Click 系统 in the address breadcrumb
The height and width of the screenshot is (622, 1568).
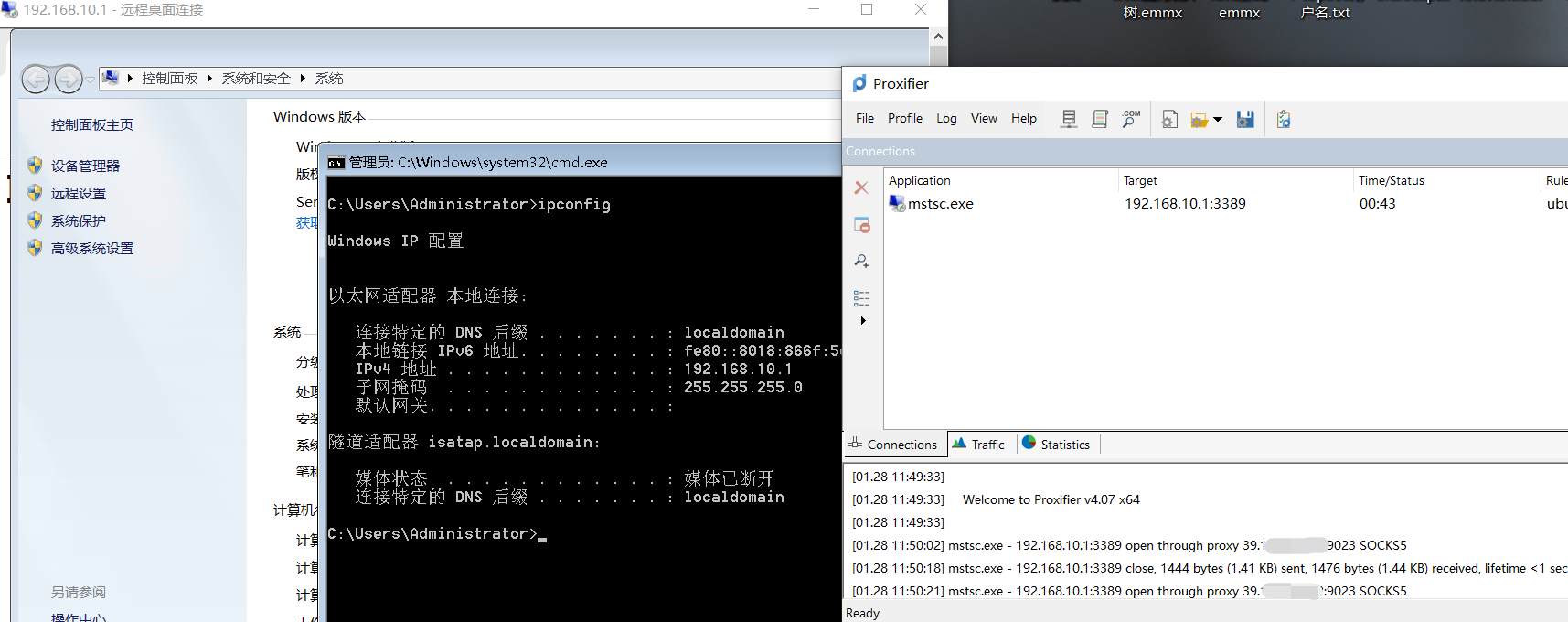click(329, 79)
